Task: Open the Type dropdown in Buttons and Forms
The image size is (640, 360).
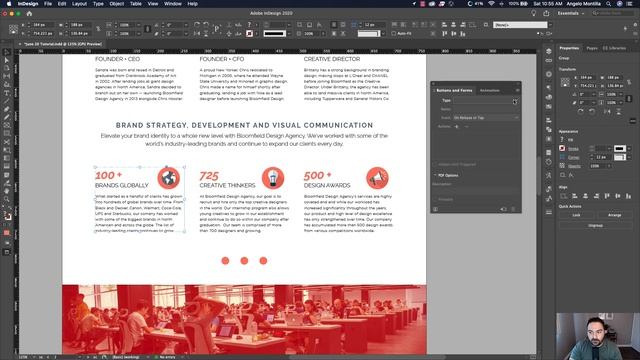Action: [x=486, y=100]
